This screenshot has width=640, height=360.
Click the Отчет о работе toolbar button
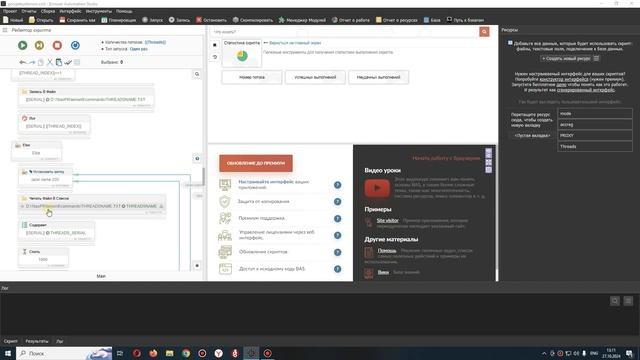(x=351, y=20)
